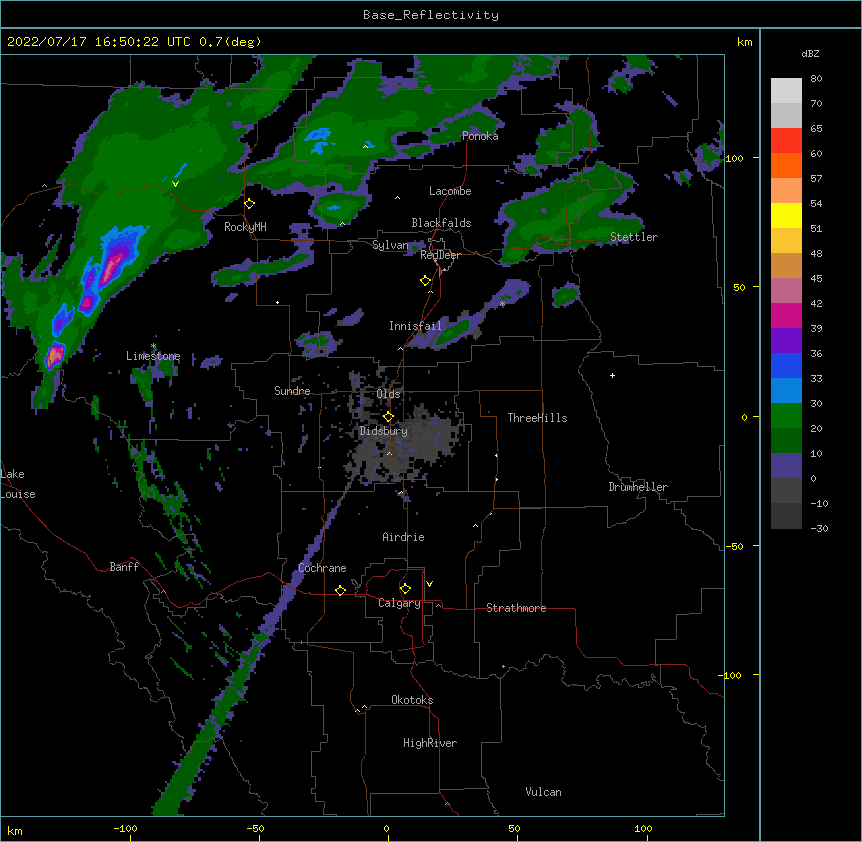Click the ThreeHills label
Screen dimensions: 862x842
click(x=537, y=418)
